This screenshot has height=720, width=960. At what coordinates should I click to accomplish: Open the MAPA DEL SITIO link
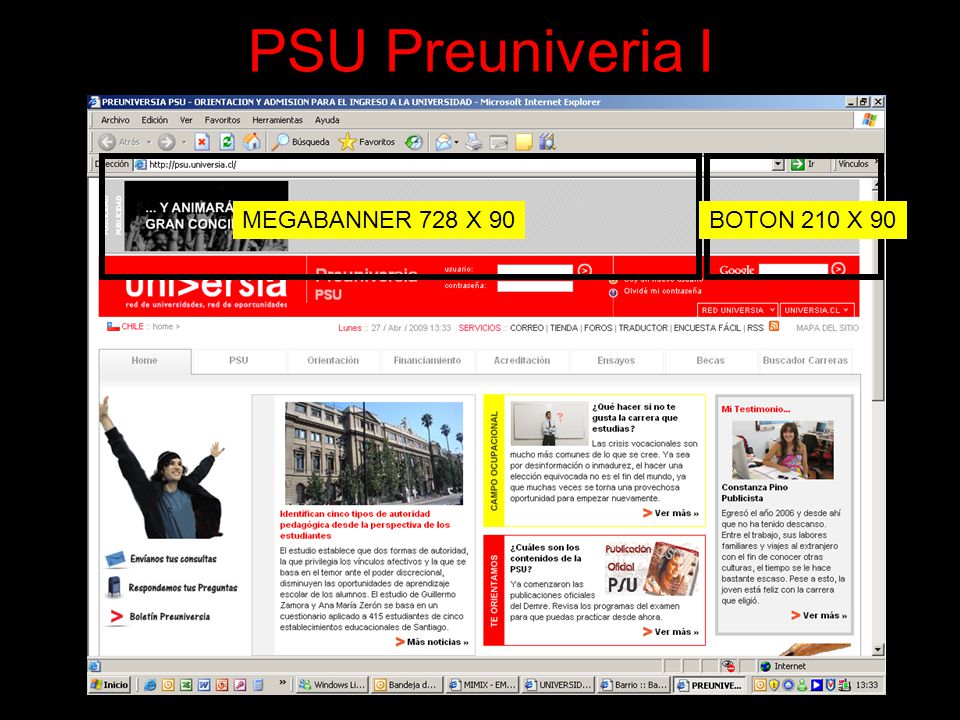point(827,328)
